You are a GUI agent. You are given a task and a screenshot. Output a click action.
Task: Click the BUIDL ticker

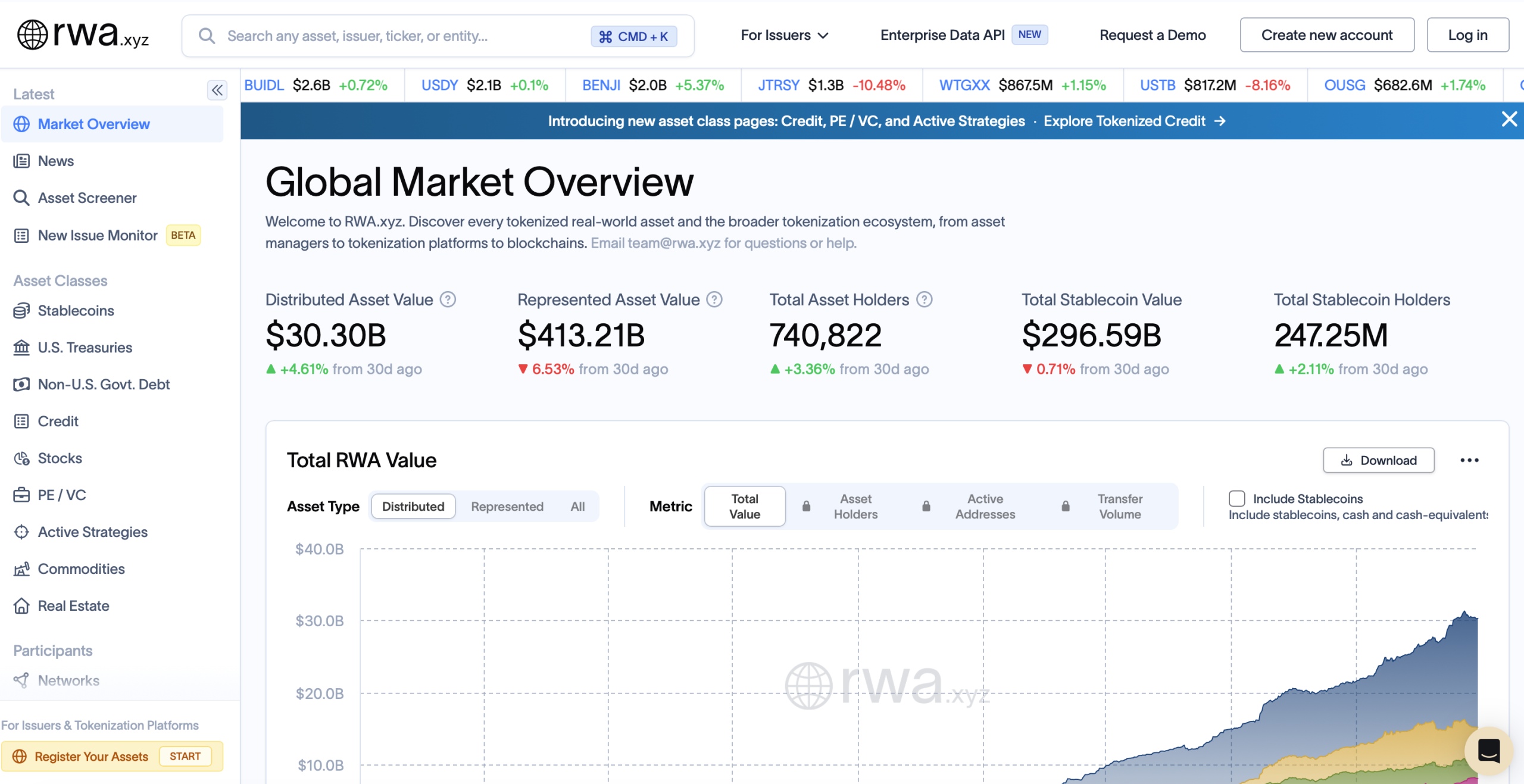[264, 85]
